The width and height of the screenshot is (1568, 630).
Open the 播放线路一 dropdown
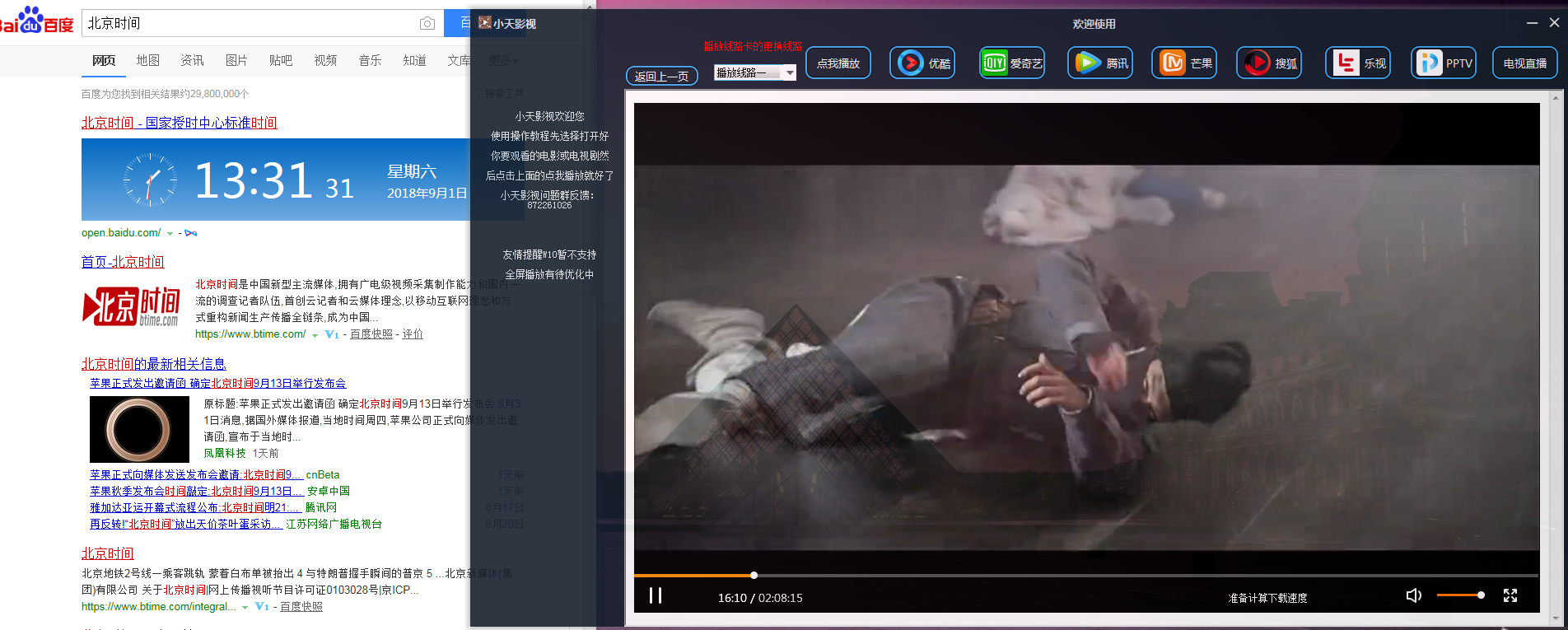click(x=755, y=72)
